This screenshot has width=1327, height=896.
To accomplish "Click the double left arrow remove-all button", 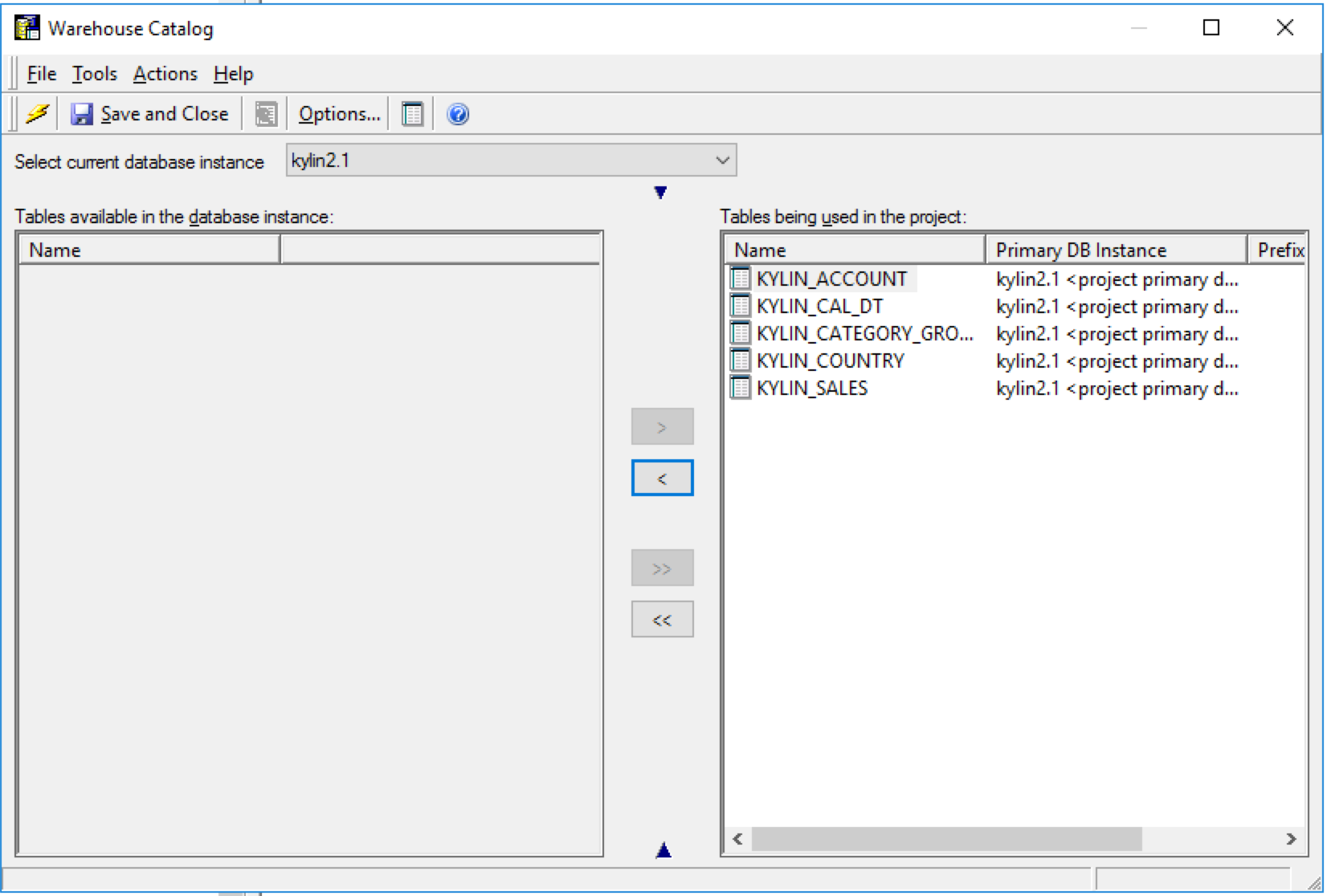I will tap(662, 620).
